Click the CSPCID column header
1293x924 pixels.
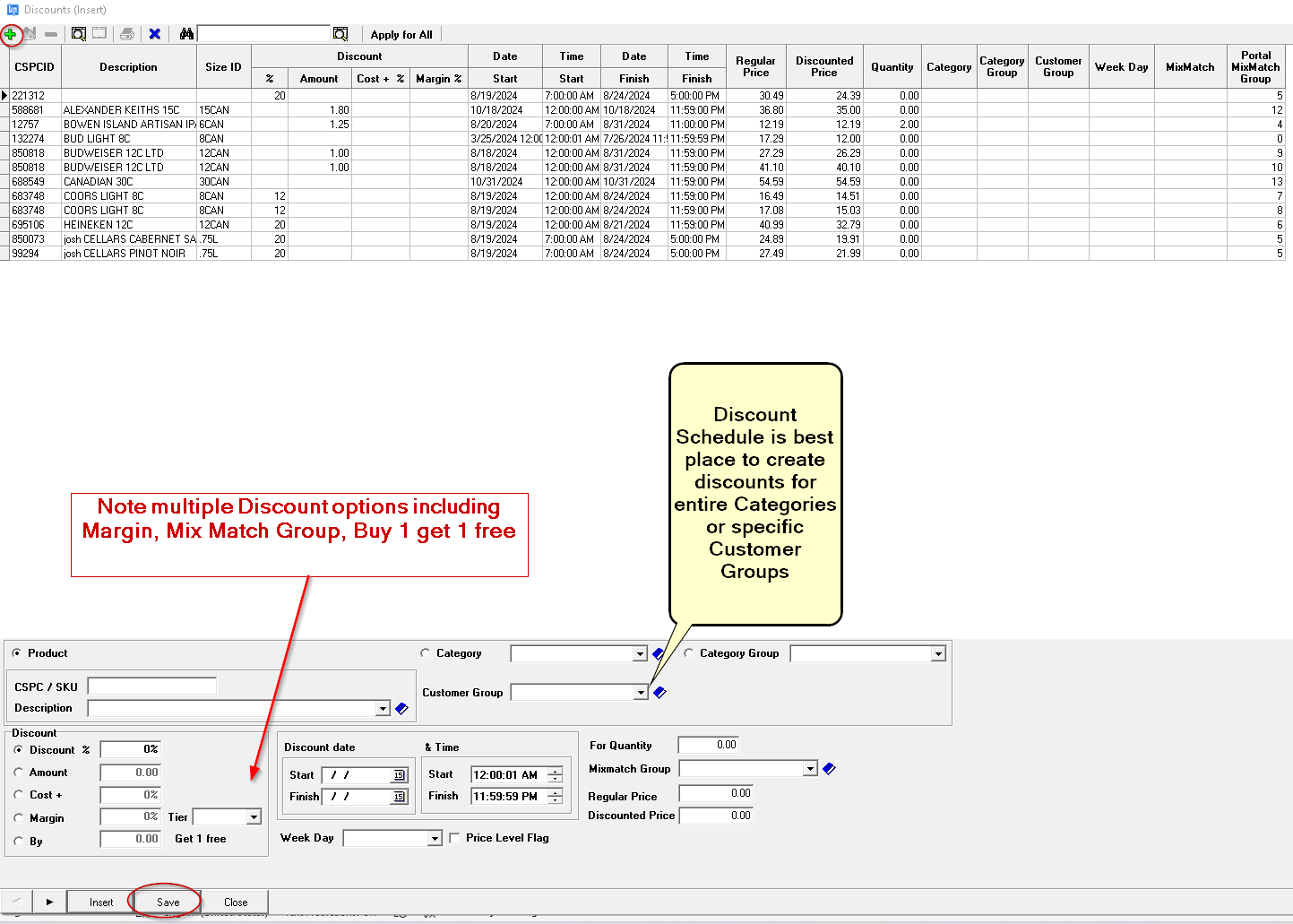pos(35,67)
